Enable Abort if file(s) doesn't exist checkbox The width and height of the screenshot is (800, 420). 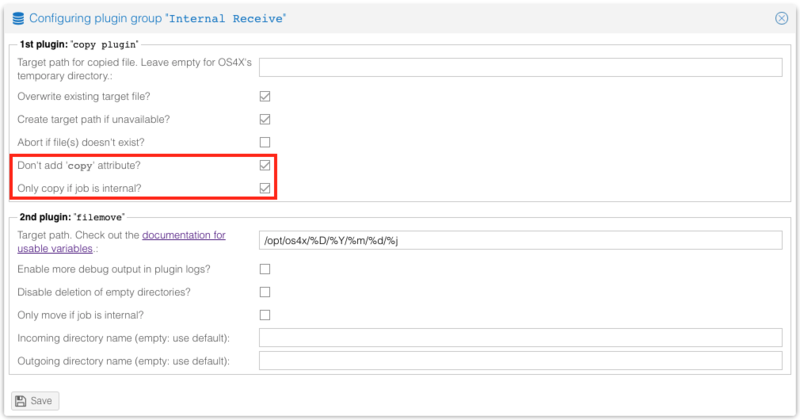tap(265, 142)
